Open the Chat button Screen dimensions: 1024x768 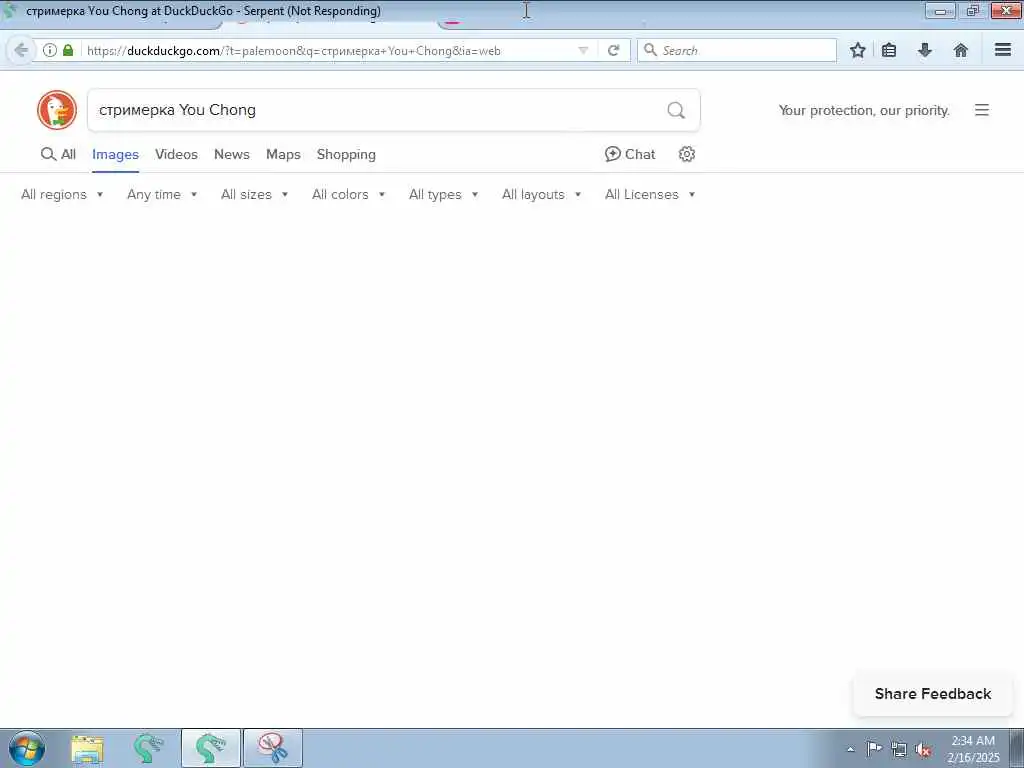tap(630, 154)
